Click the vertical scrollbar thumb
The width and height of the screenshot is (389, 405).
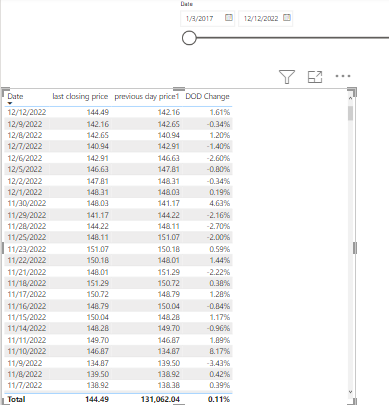(350, 113)
